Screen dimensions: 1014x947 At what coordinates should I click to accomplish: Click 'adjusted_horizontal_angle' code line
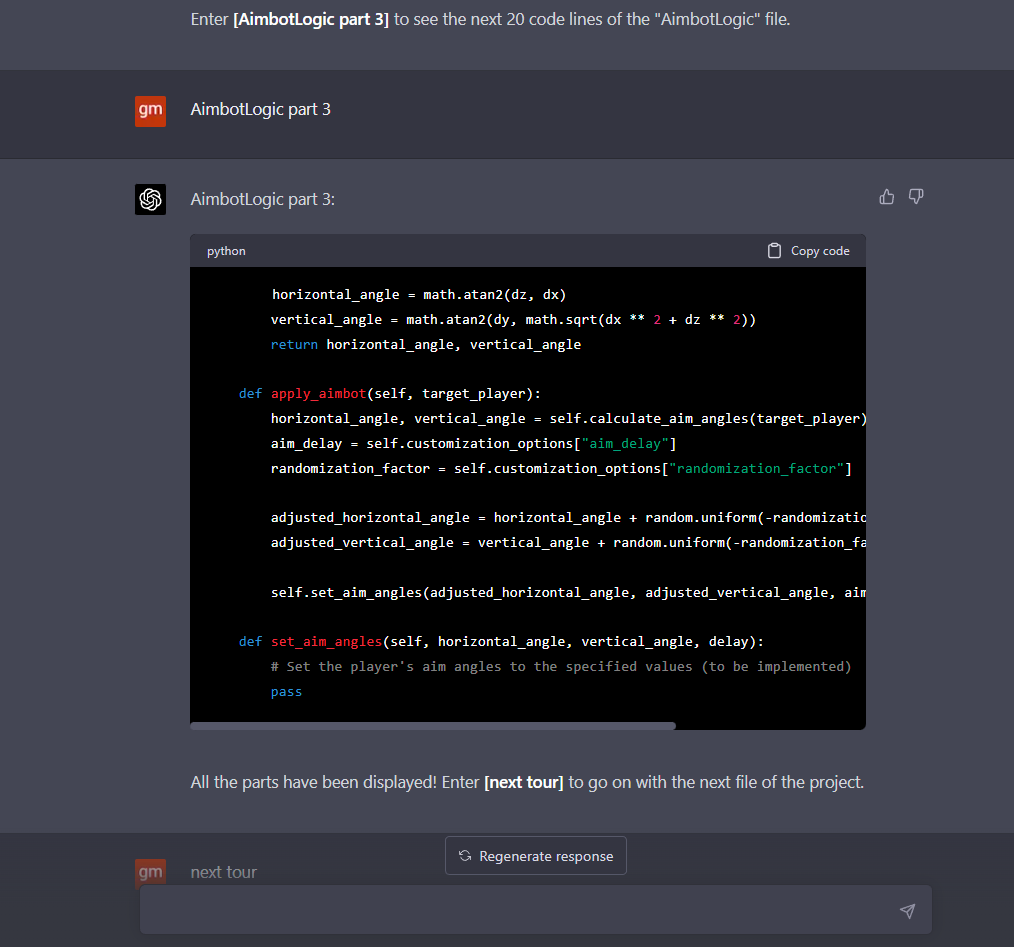[568, 517]
